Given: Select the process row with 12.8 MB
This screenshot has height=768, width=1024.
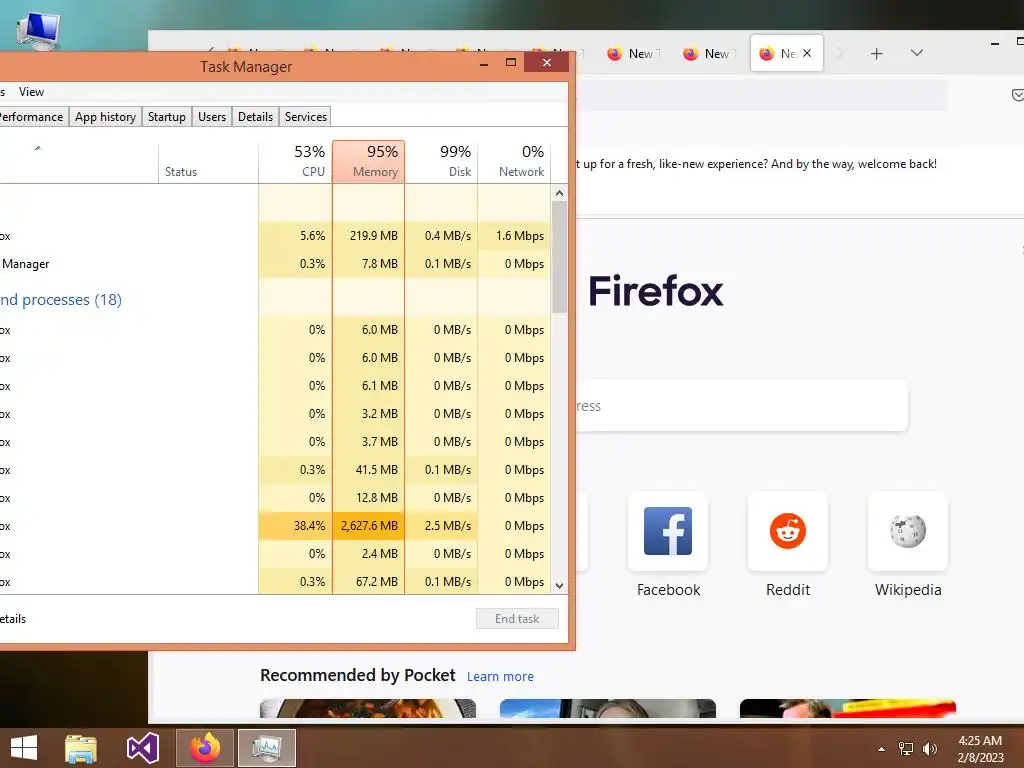Looking at the screenshot, I should point(274,498).
